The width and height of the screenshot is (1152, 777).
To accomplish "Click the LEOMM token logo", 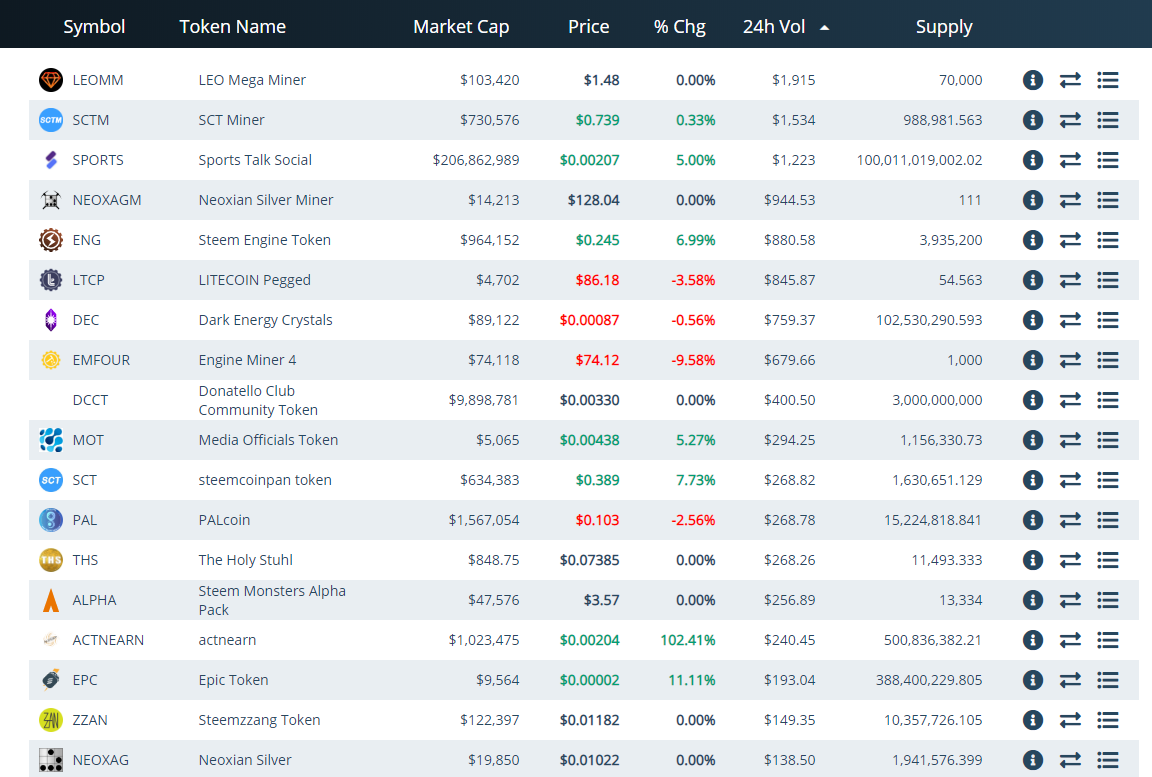I will tap(51, 80).
